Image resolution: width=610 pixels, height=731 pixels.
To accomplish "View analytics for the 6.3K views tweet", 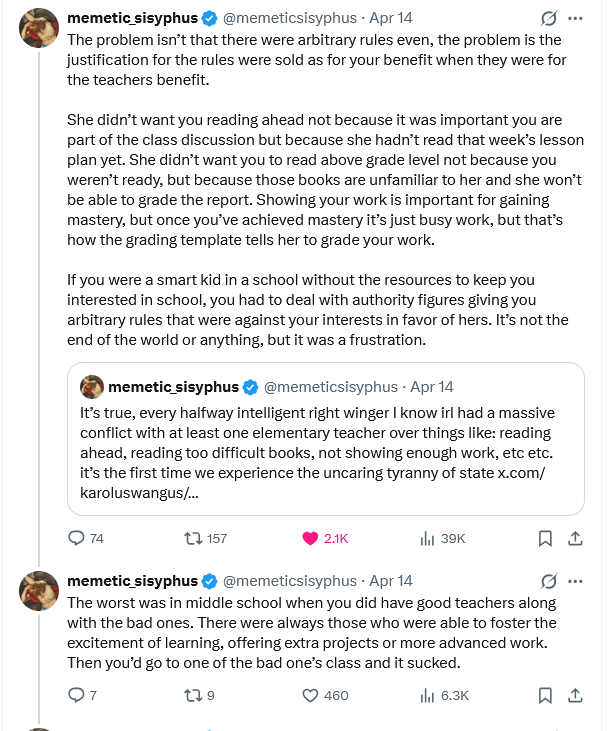I will [428, 695].
